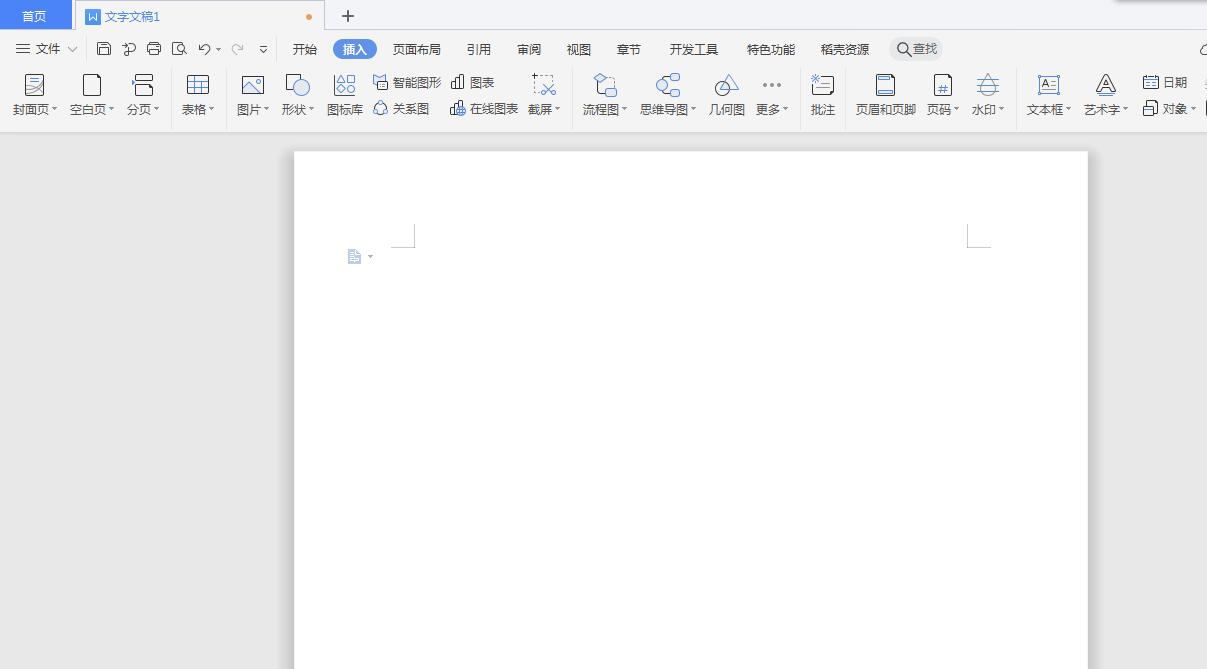Open the Watermark (水印) dropdown
Screen dimensions: 1207x669
coord(1003,109)
